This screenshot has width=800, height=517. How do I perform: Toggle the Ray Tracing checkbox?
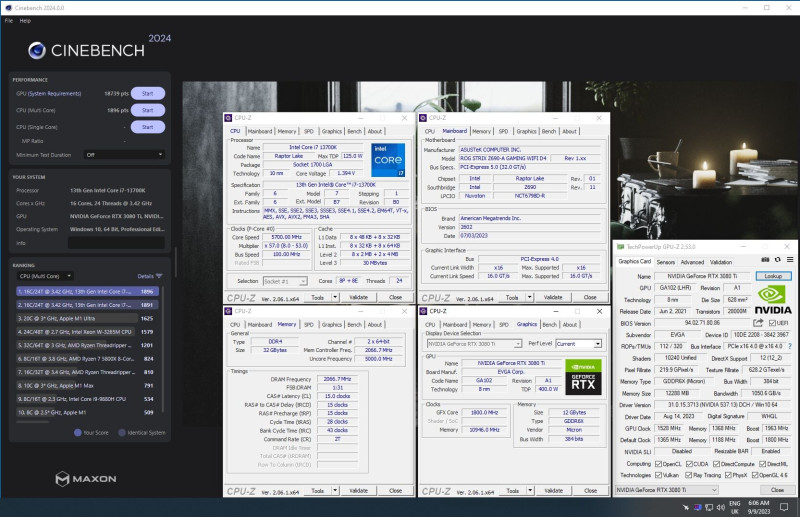click(689, 475)
